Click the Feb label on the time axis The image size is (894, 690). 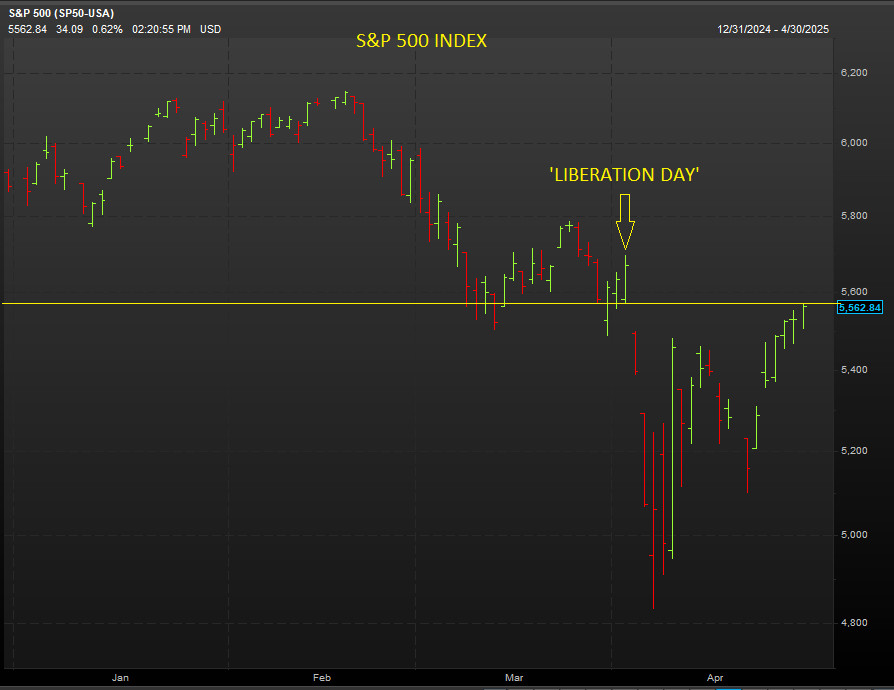(322, 677)
